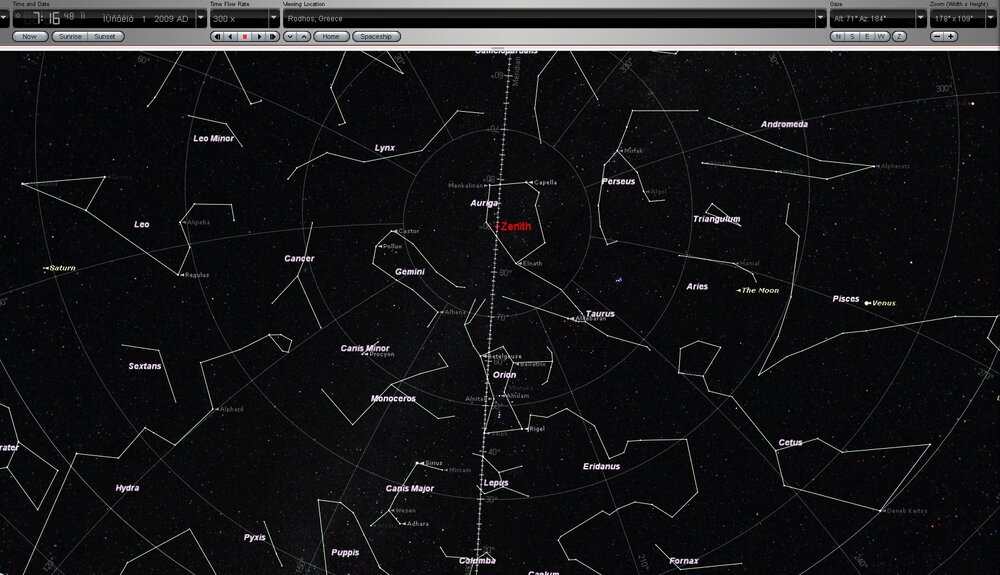This screenshot has width=1000, height=575.
Task: Expand the Gaze altitude azimuth dropdown
Action: pos(921,18)
